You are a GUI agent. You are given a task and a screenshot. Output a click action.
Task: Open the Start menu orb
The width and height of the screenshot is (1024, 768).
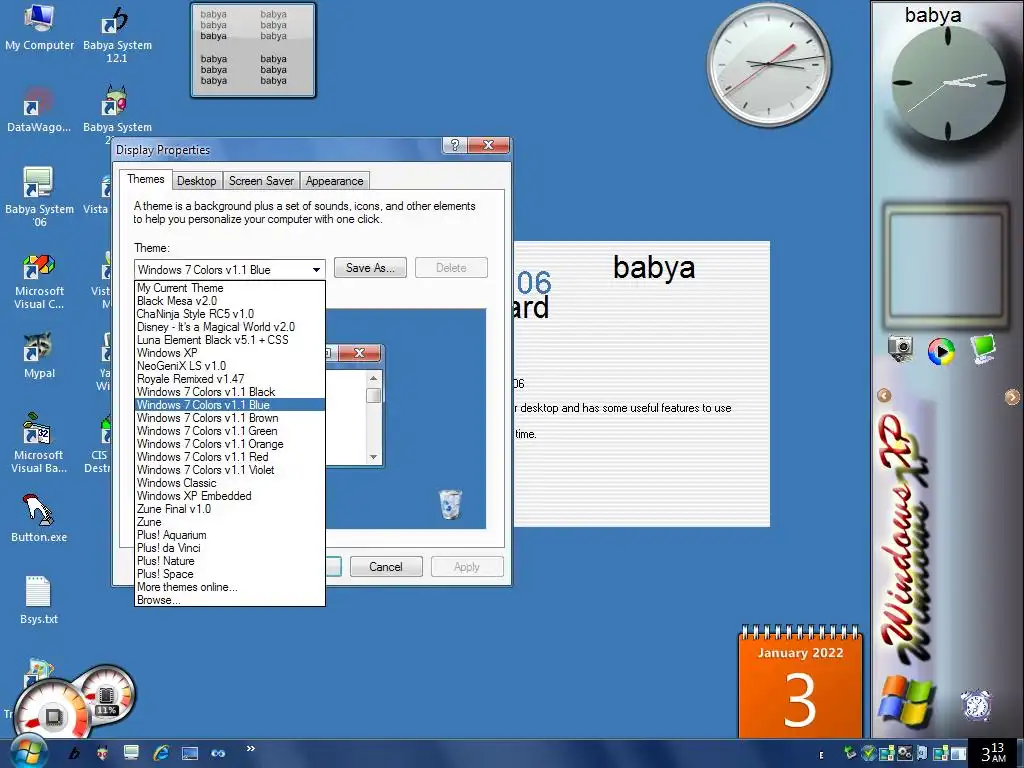click(x=27, y=752)
